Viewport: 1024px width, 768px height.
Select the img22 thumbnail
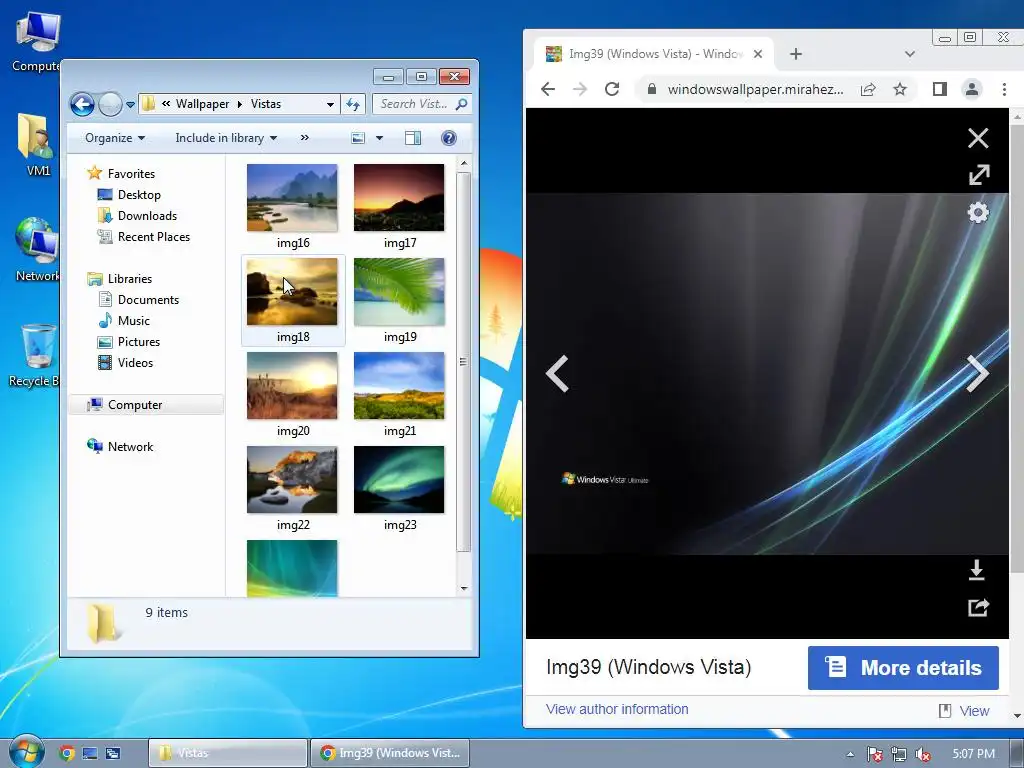coord(293,480)
